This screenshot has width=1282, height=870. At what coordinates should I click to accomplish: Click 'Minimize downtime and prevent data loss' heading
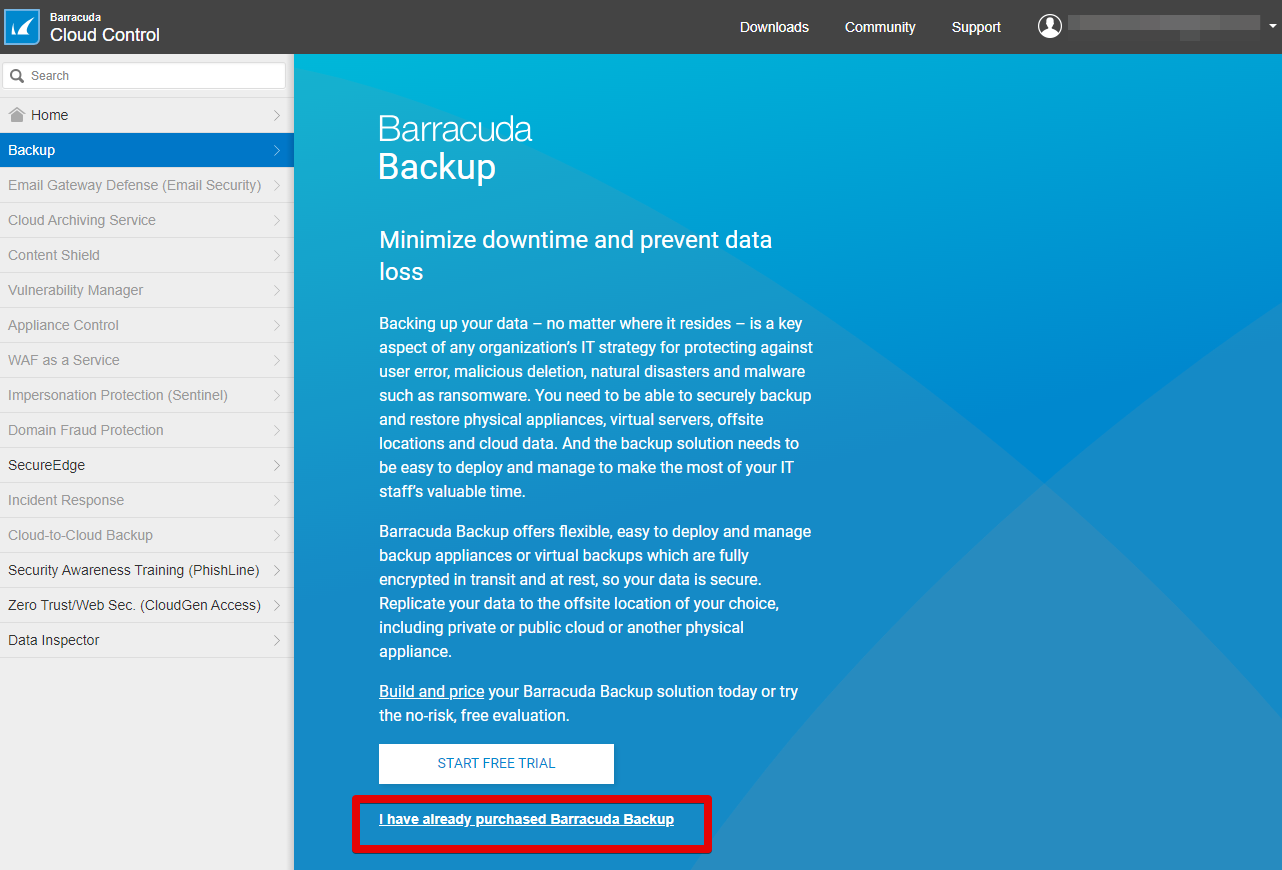pyautogui.click(x=575, y=256)
